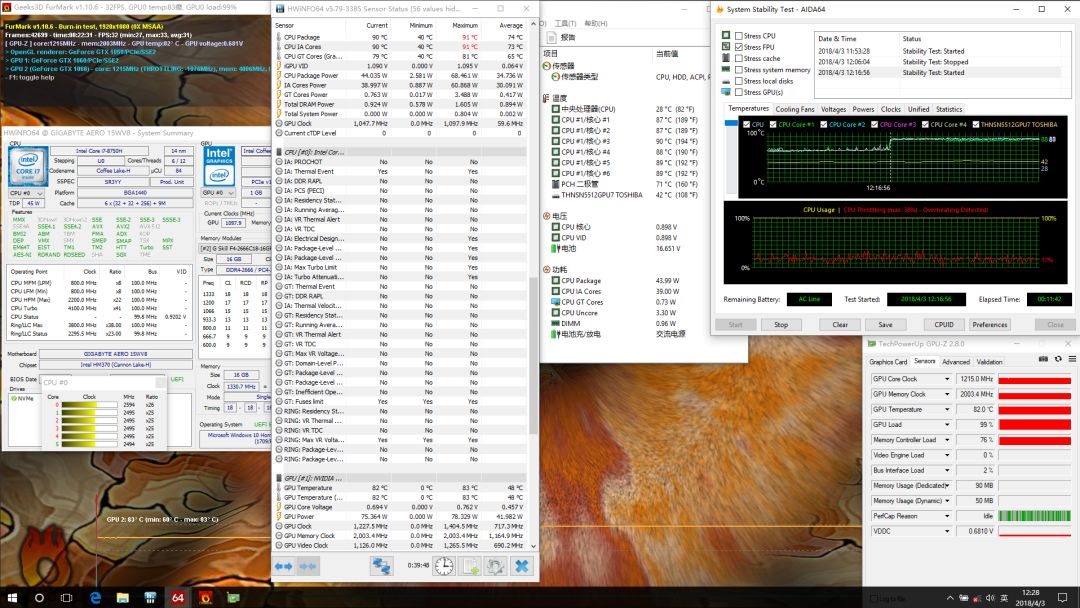The height and width of the screenshot is (608, 1080).
Task: Click the AIDA64 Preferences button
Action: pos(990,324)
